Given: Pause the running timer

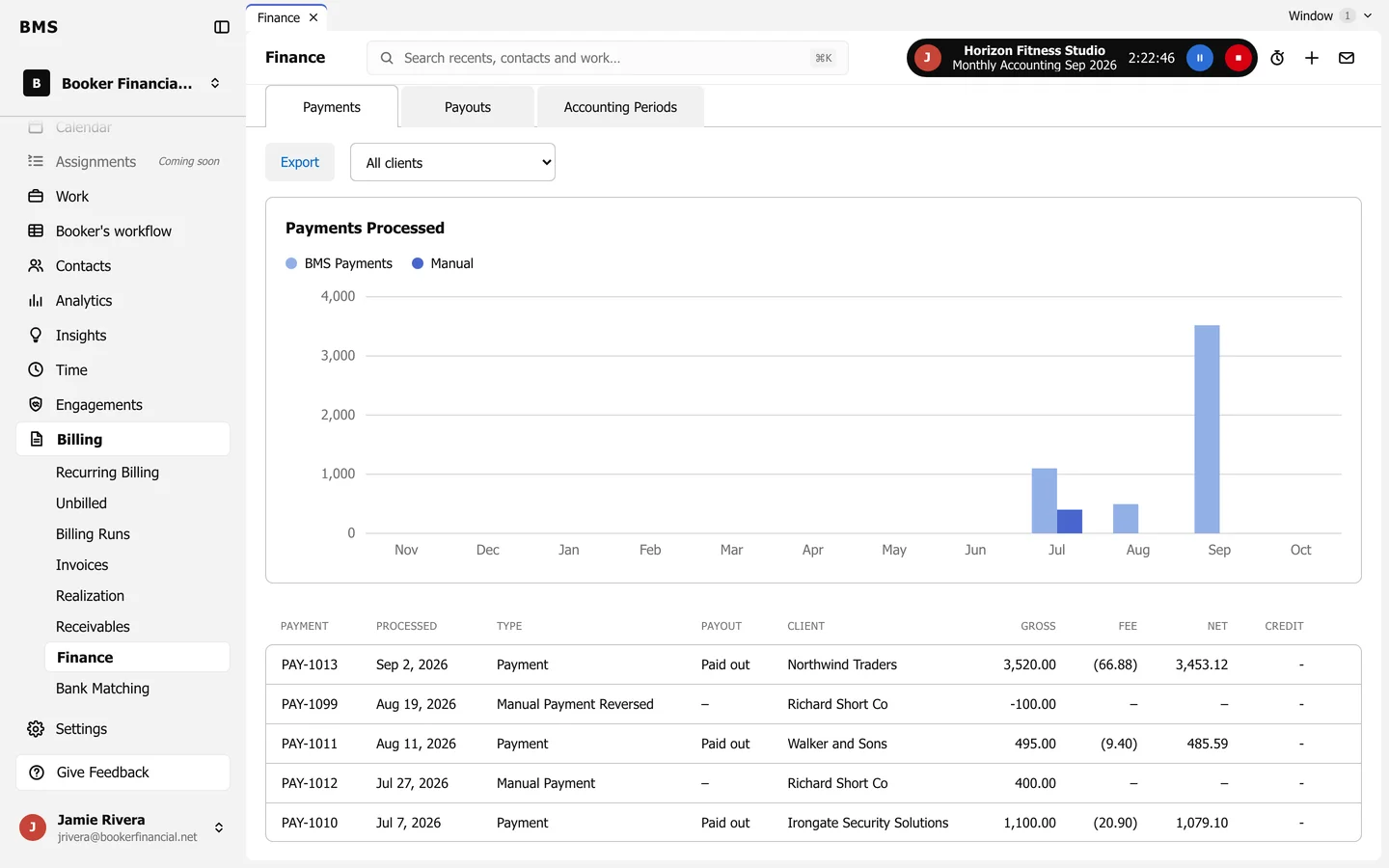Looking at the screenshot, I should [x=1200, y=58].
